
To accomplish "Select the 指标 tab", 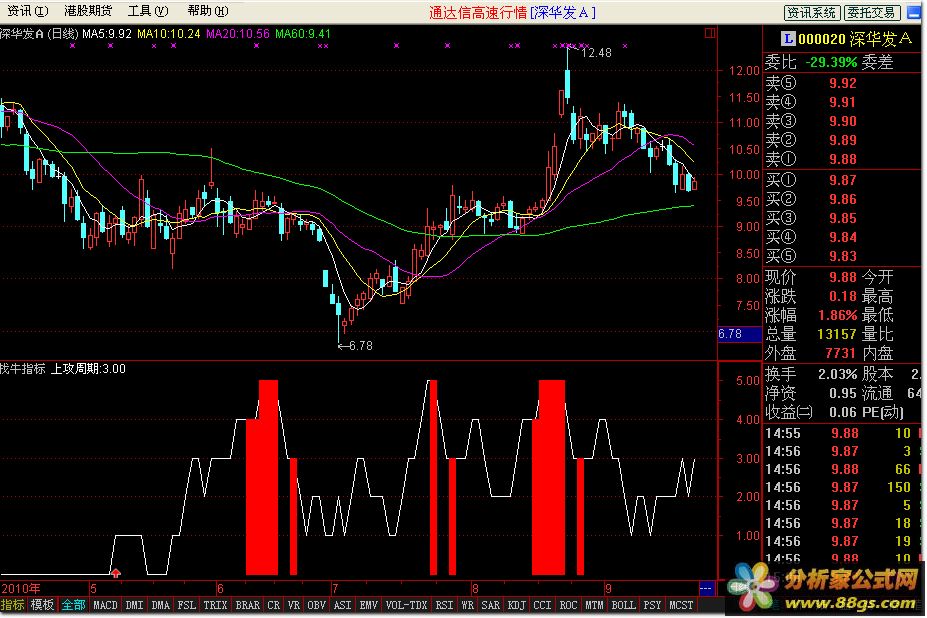I will (12, 605).
